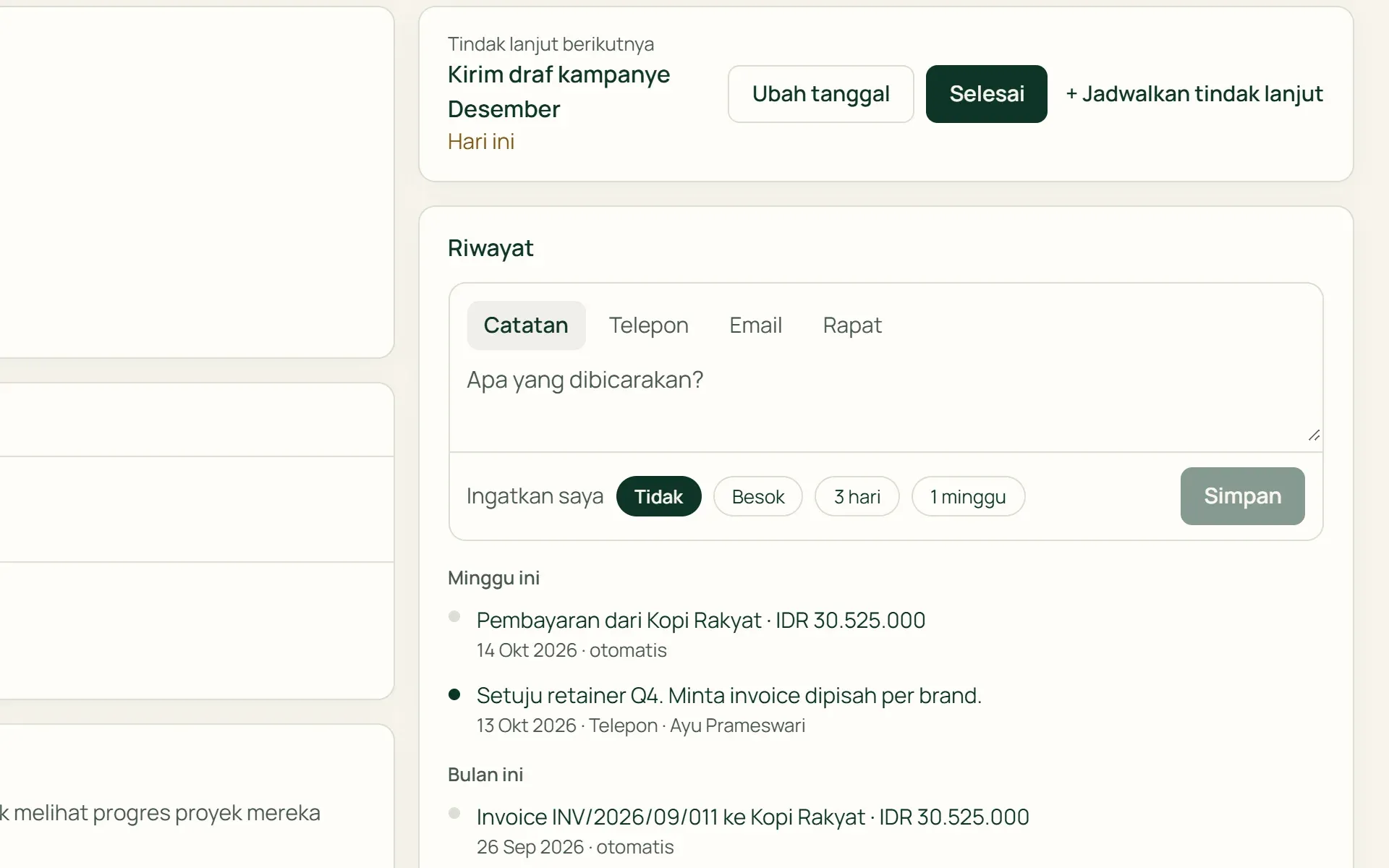Click the Simpan button
Viewport: 1389px width, 868px height.
click(1242, 496)
